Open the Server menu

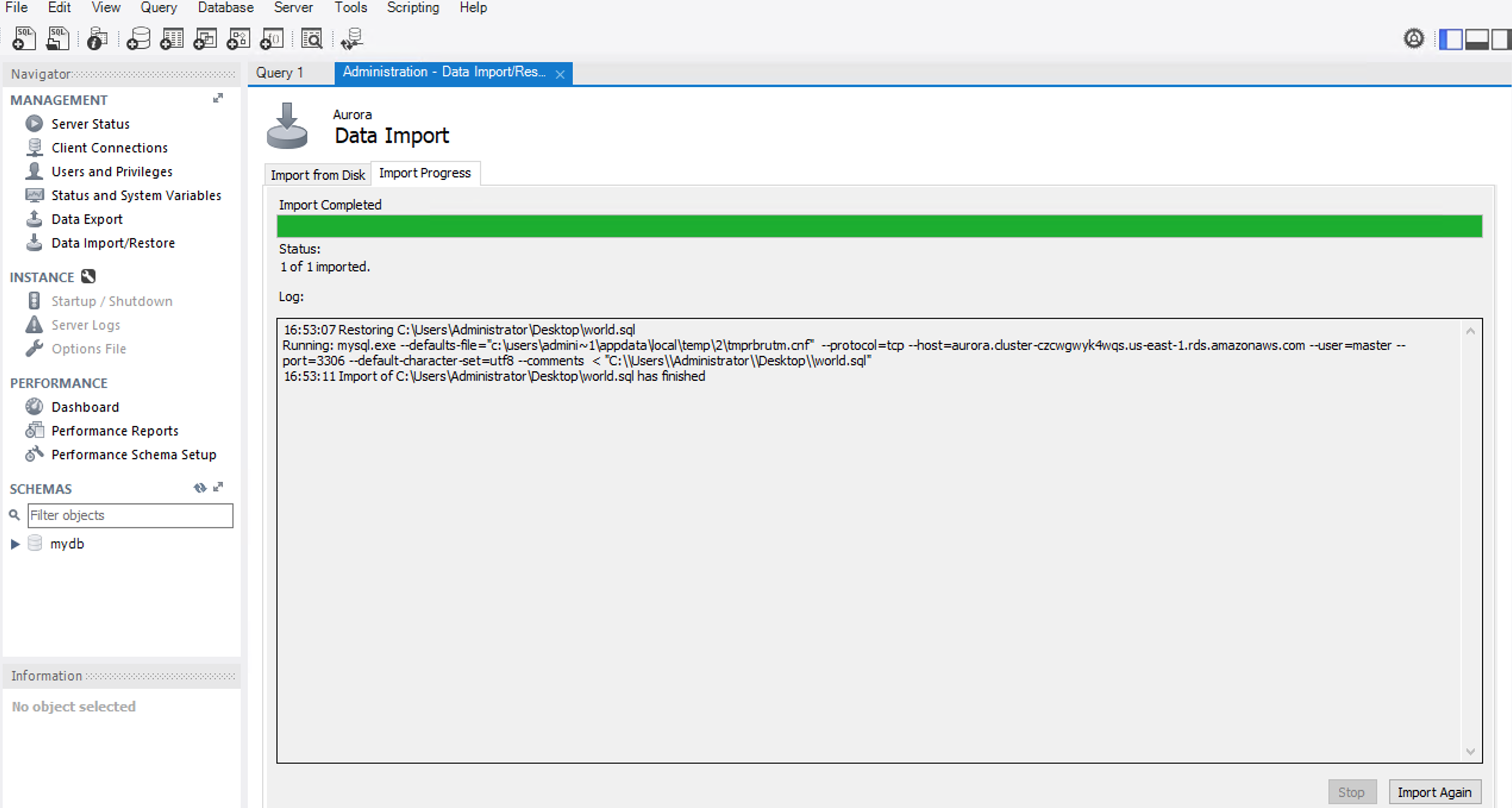pyautogui.click(x=293, y=8)
